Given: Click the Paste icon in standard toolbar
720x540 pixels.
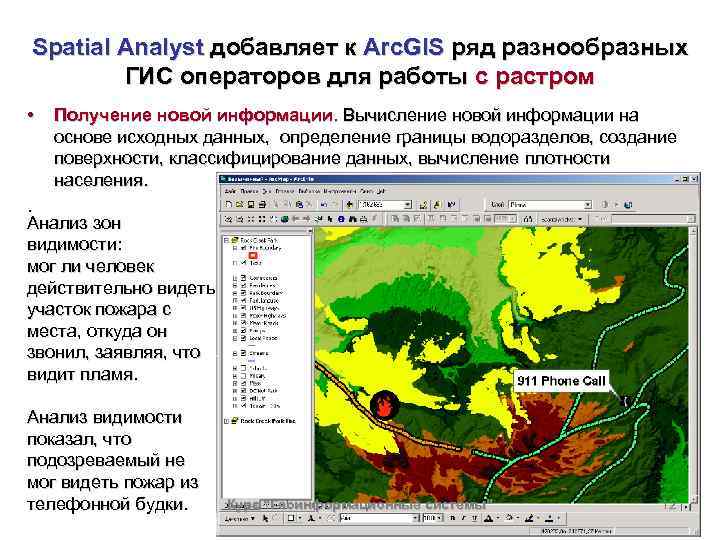Looking at the screenshot, I should coord(299,204).
